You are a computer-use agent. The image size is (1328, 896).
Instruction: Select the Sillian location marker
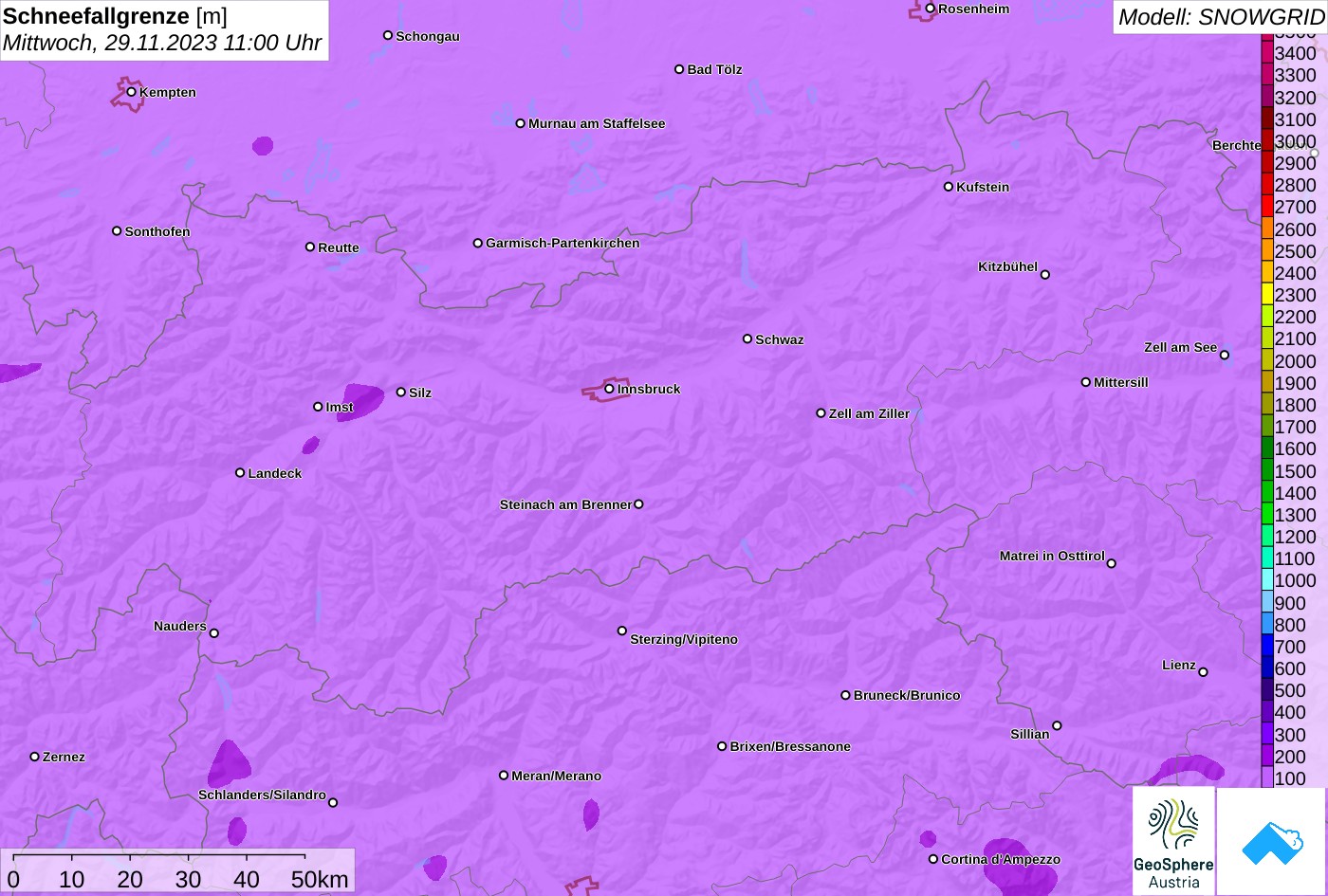click(1057, 726)
